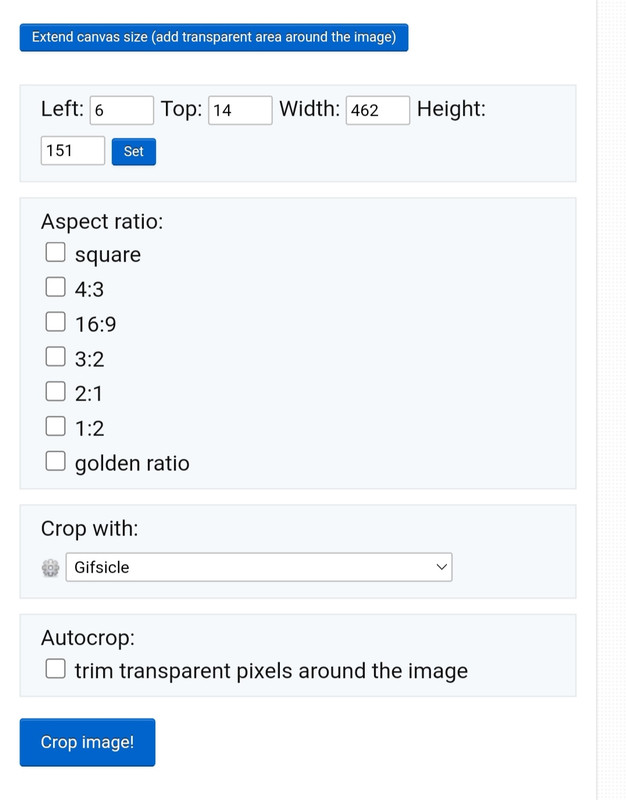The width and height of the screenshot is (626, 800).
Task: Click the gear icon beside Gifsicle
Action: click(51, 568)
